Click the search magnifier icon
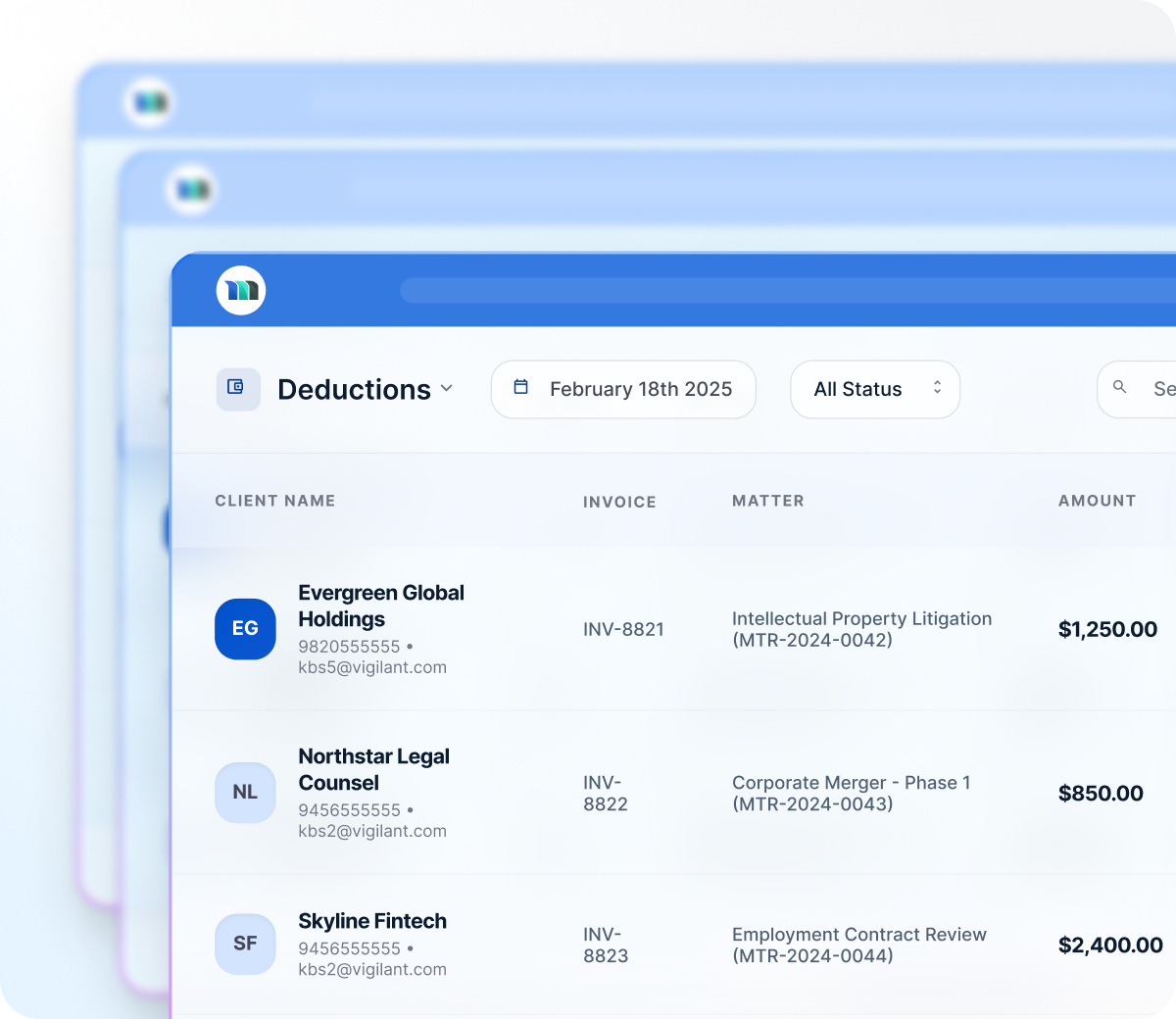 point(1120,388)
